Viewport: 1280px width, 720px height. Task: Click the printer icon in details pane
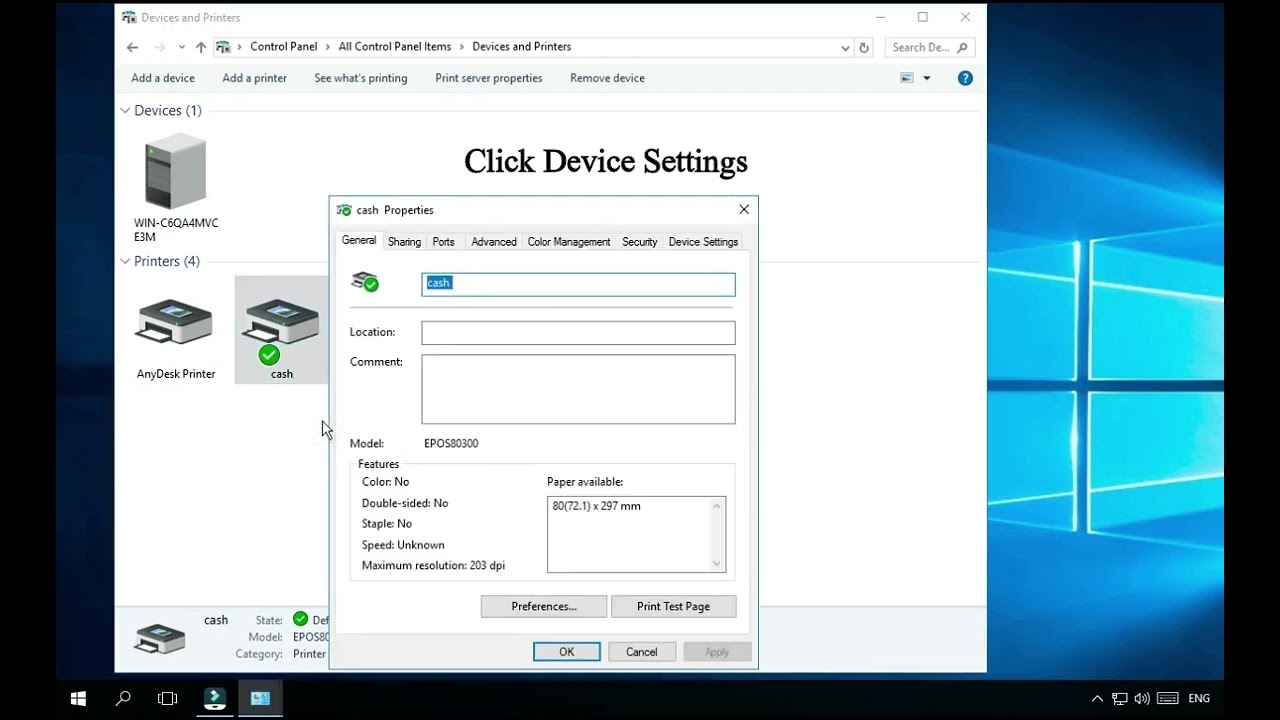tap(160, 638)
